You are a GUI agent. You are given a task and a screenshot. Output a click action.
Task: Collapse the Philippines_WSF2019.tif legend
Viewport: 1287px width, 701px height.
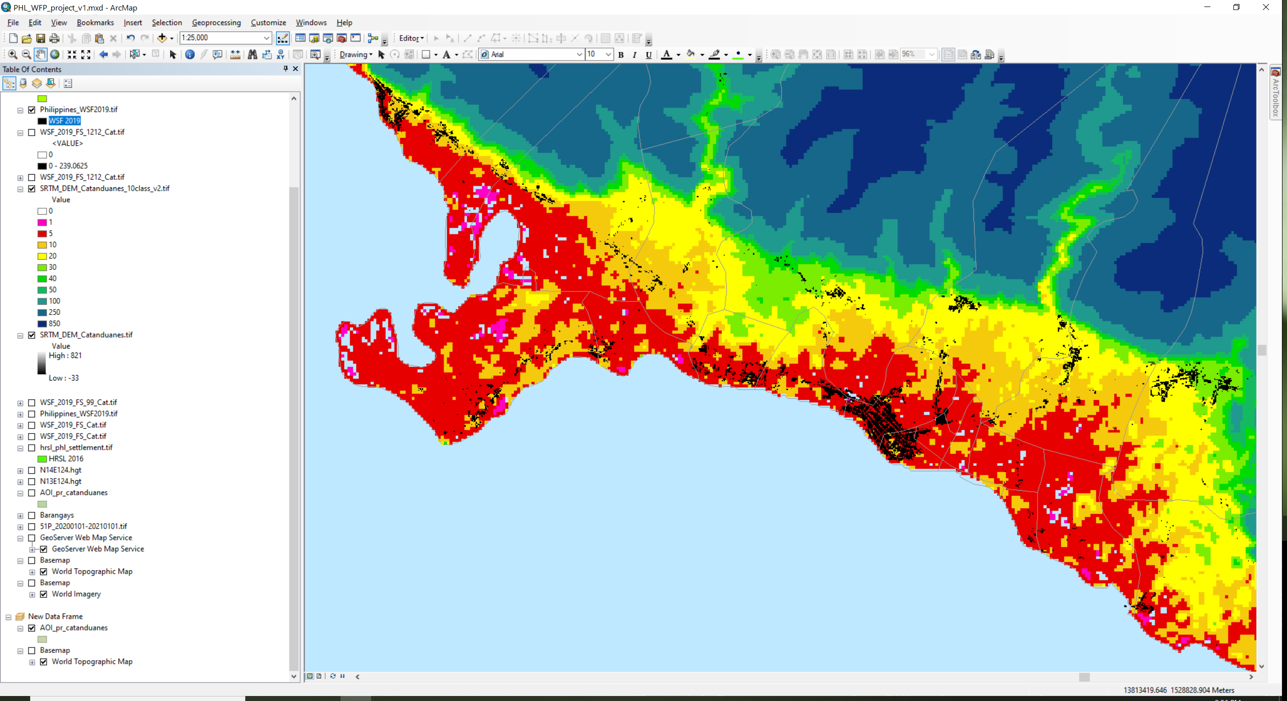(20, 110)
